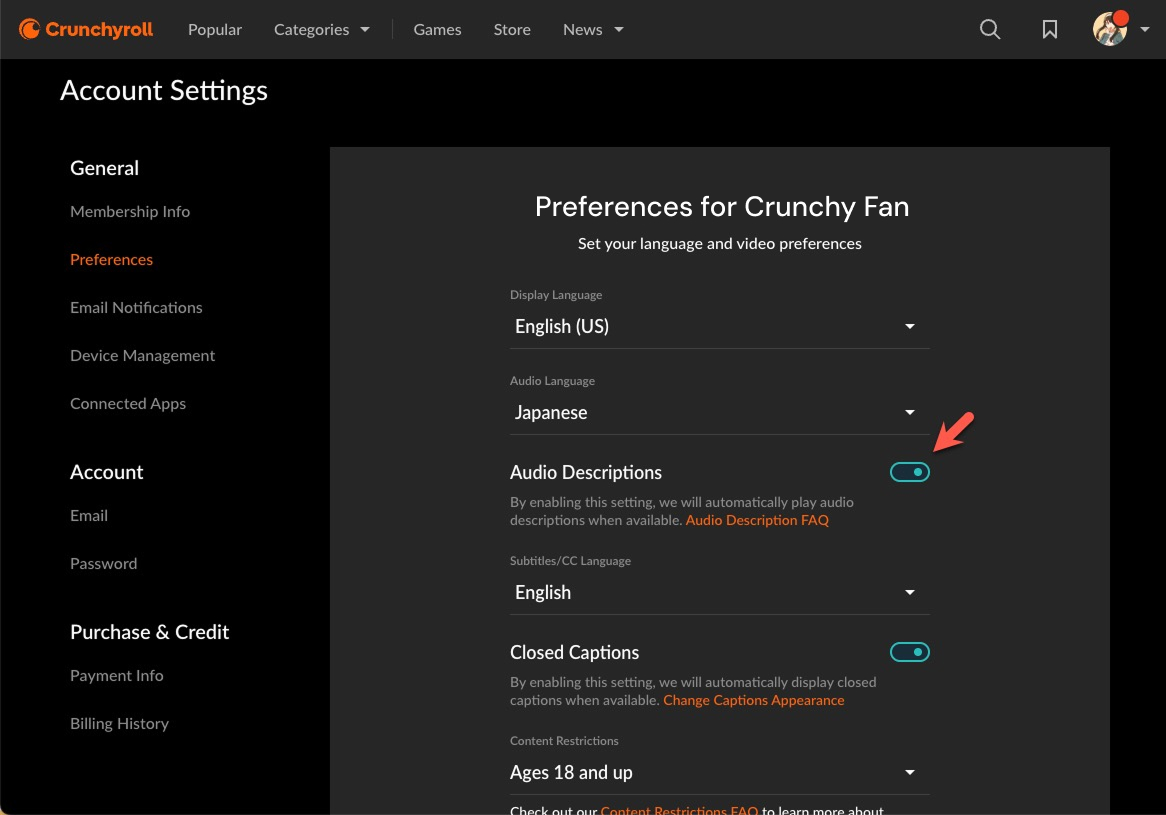Select Billing History in sidebar

(x=119, y=723)
